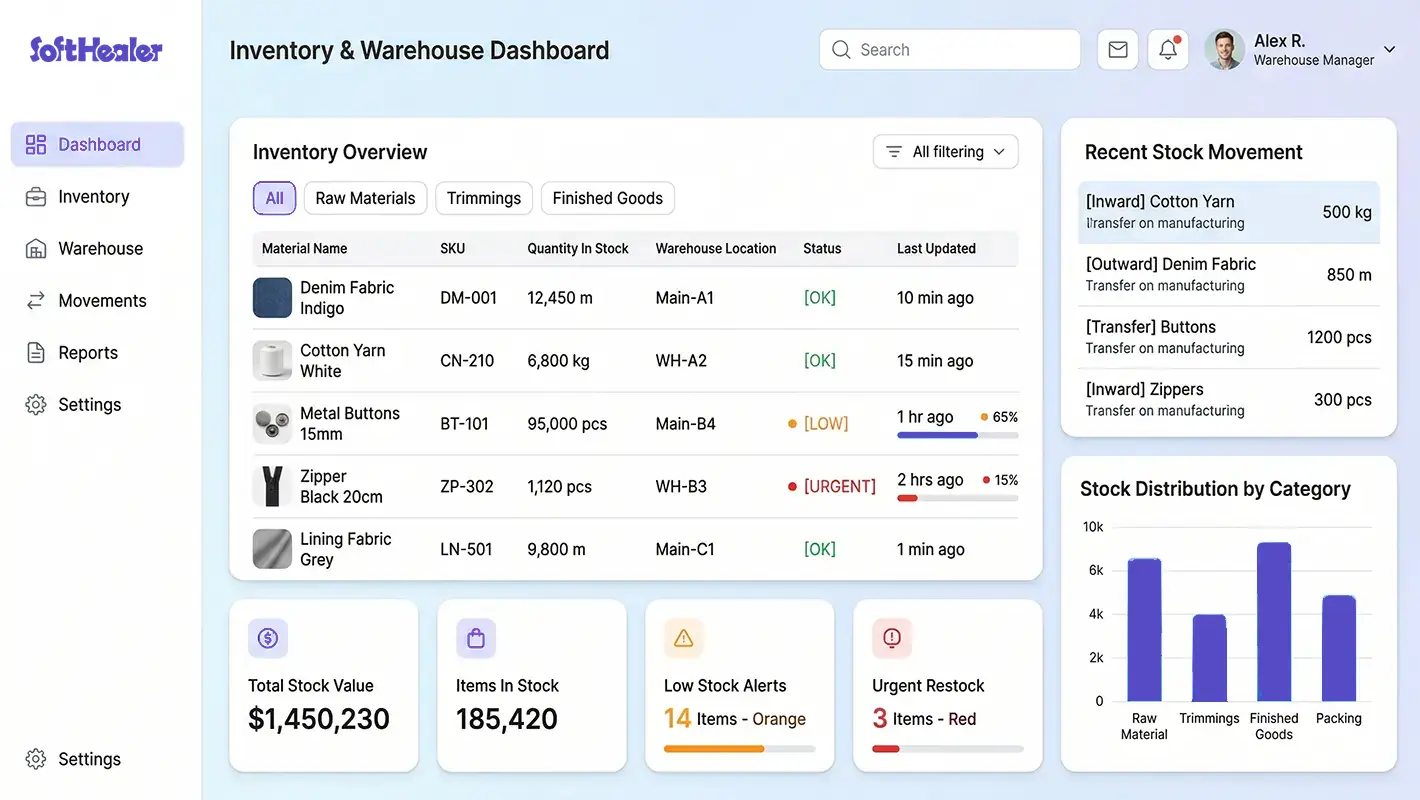The height and width of the screenshot is (800, 1420).
Task: Click the notification bell icon
Action: tap(1167, 49)
